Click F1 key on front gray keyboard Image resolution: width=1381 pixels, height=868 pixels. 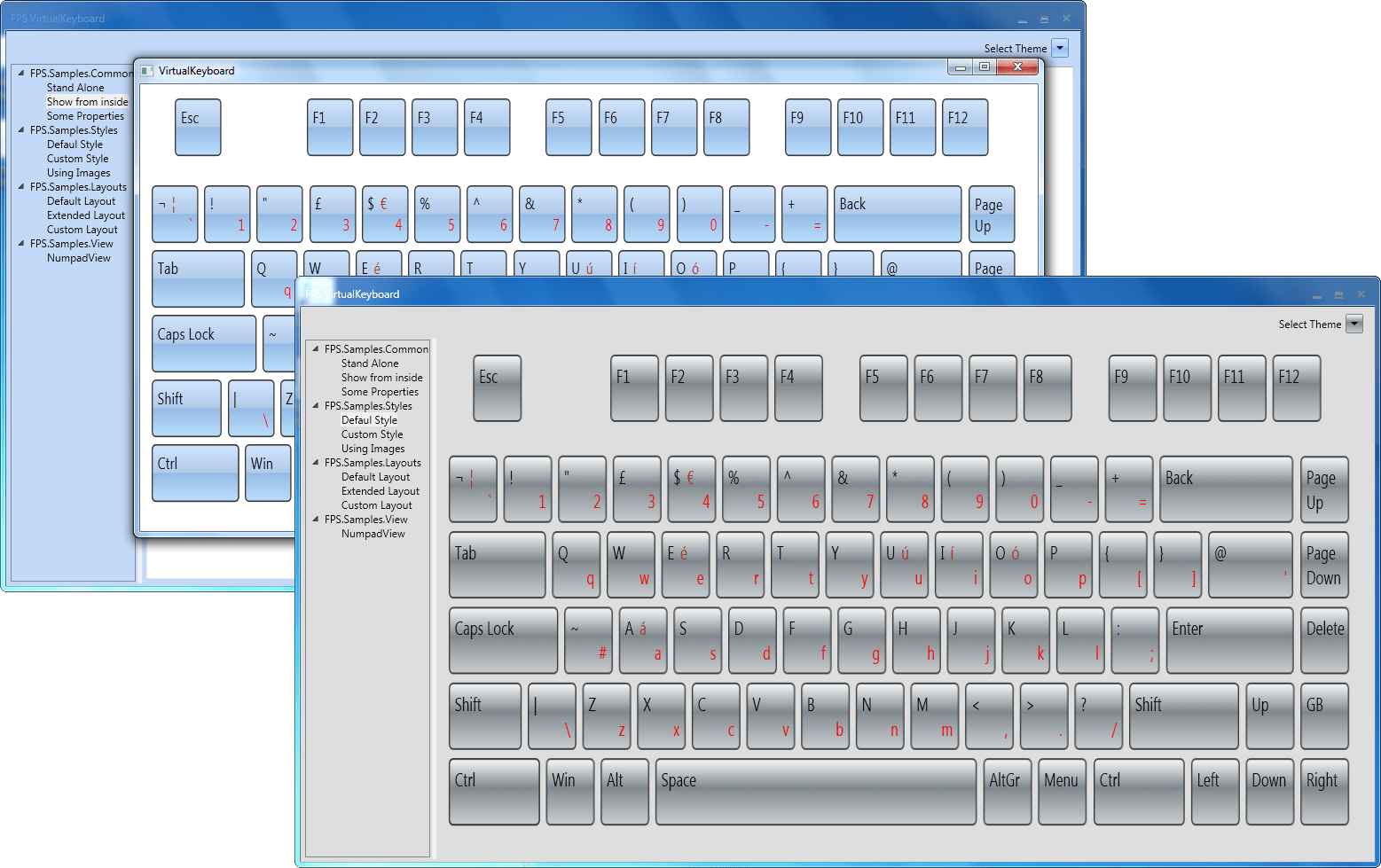click(x=634, y=388)
